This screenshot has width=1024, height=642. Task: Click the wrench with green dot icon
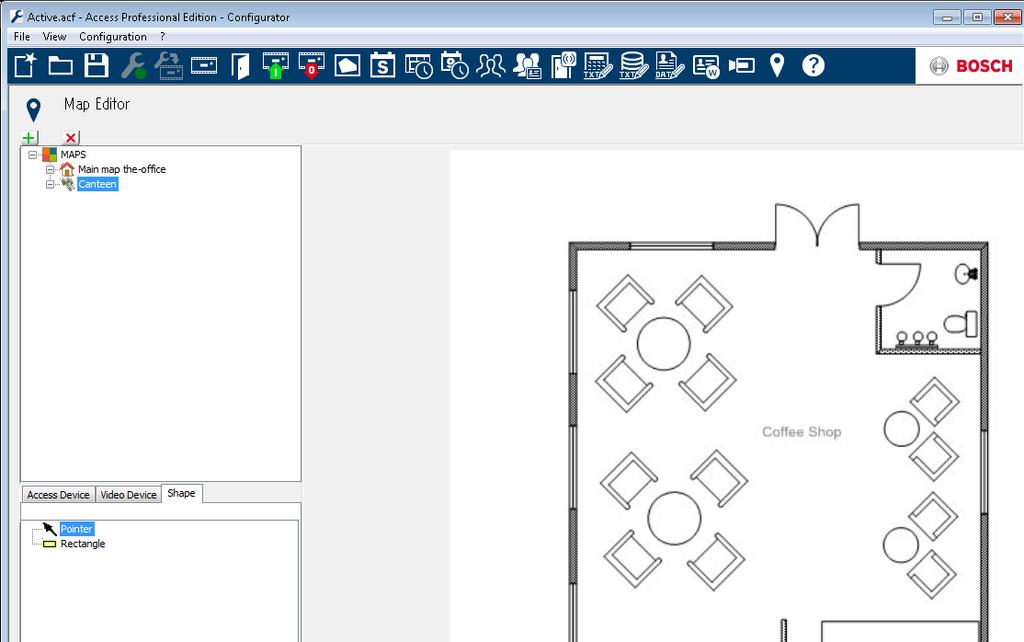tap(133, 65)
